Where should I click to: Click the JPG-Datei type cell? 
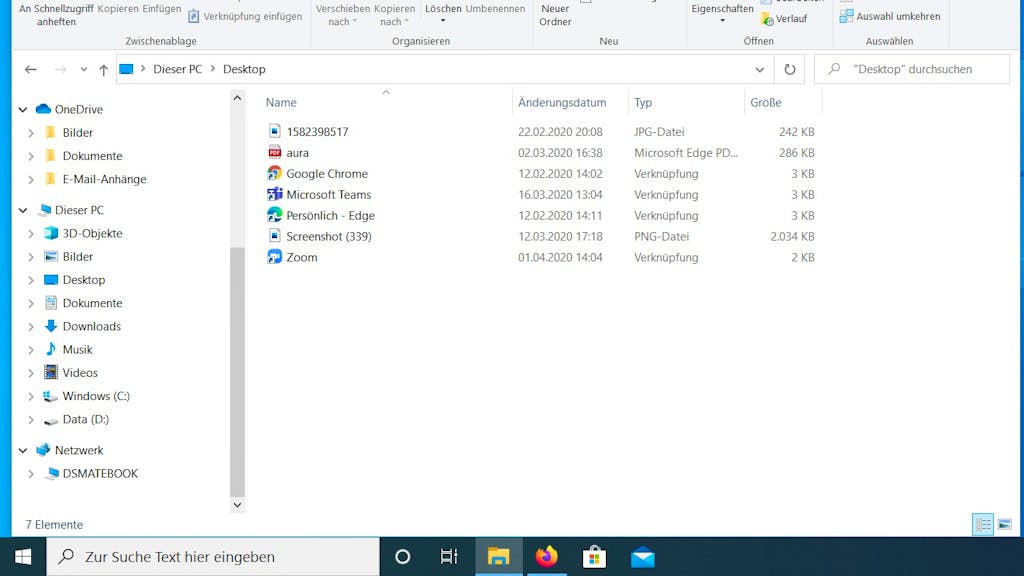pyautogui.click(x=659, y=132)
